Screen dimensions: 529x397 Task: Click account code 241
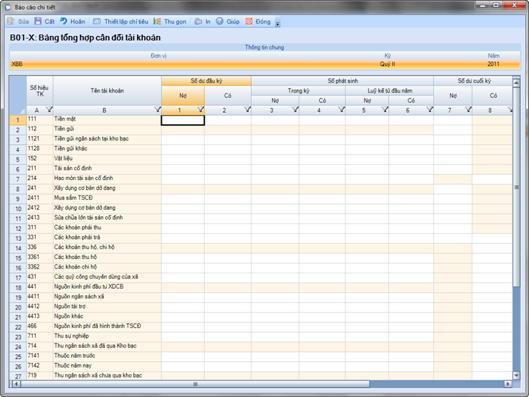[32, 188]
